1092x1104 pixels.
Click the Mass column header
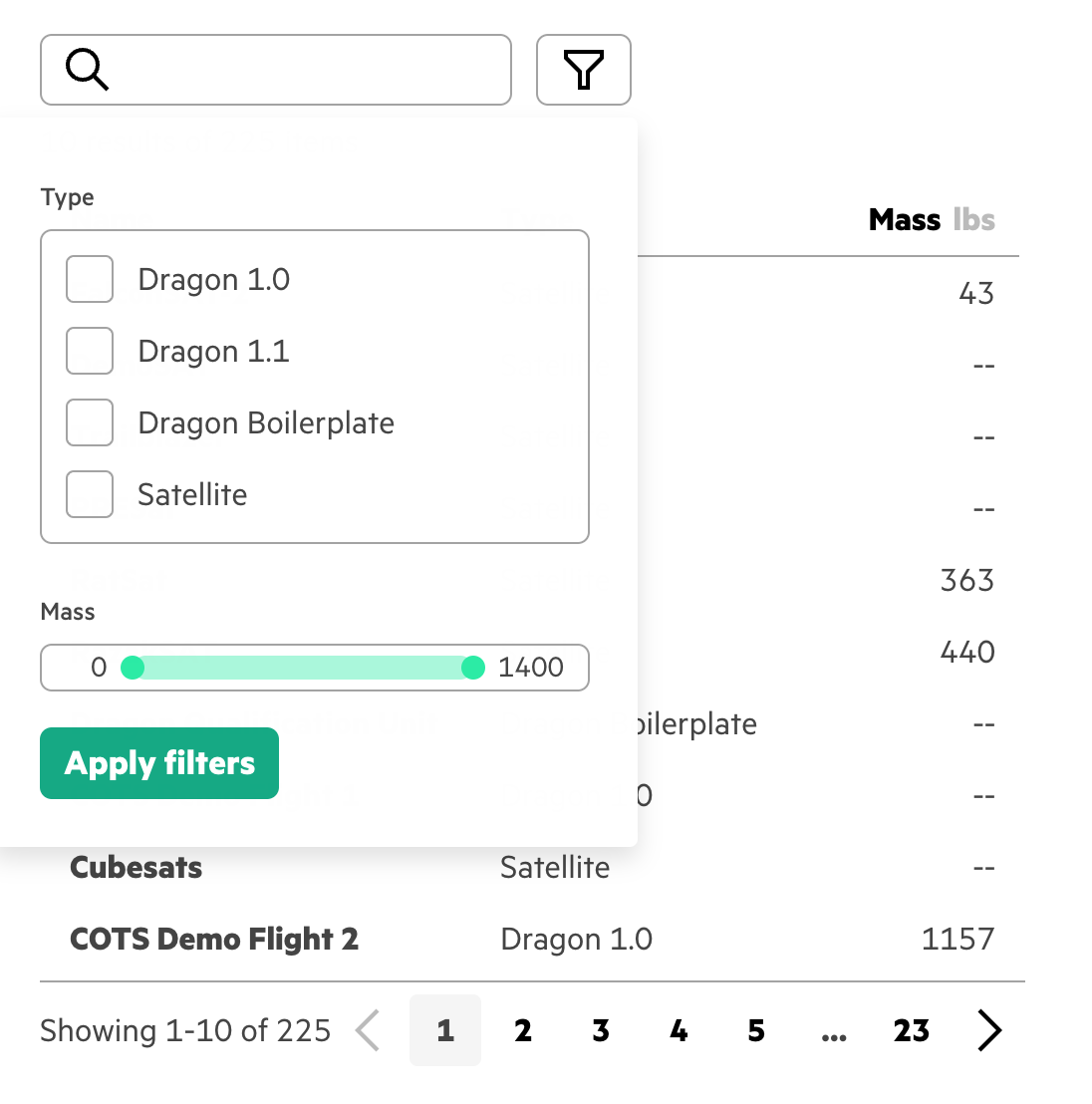(x=905, y=219)
